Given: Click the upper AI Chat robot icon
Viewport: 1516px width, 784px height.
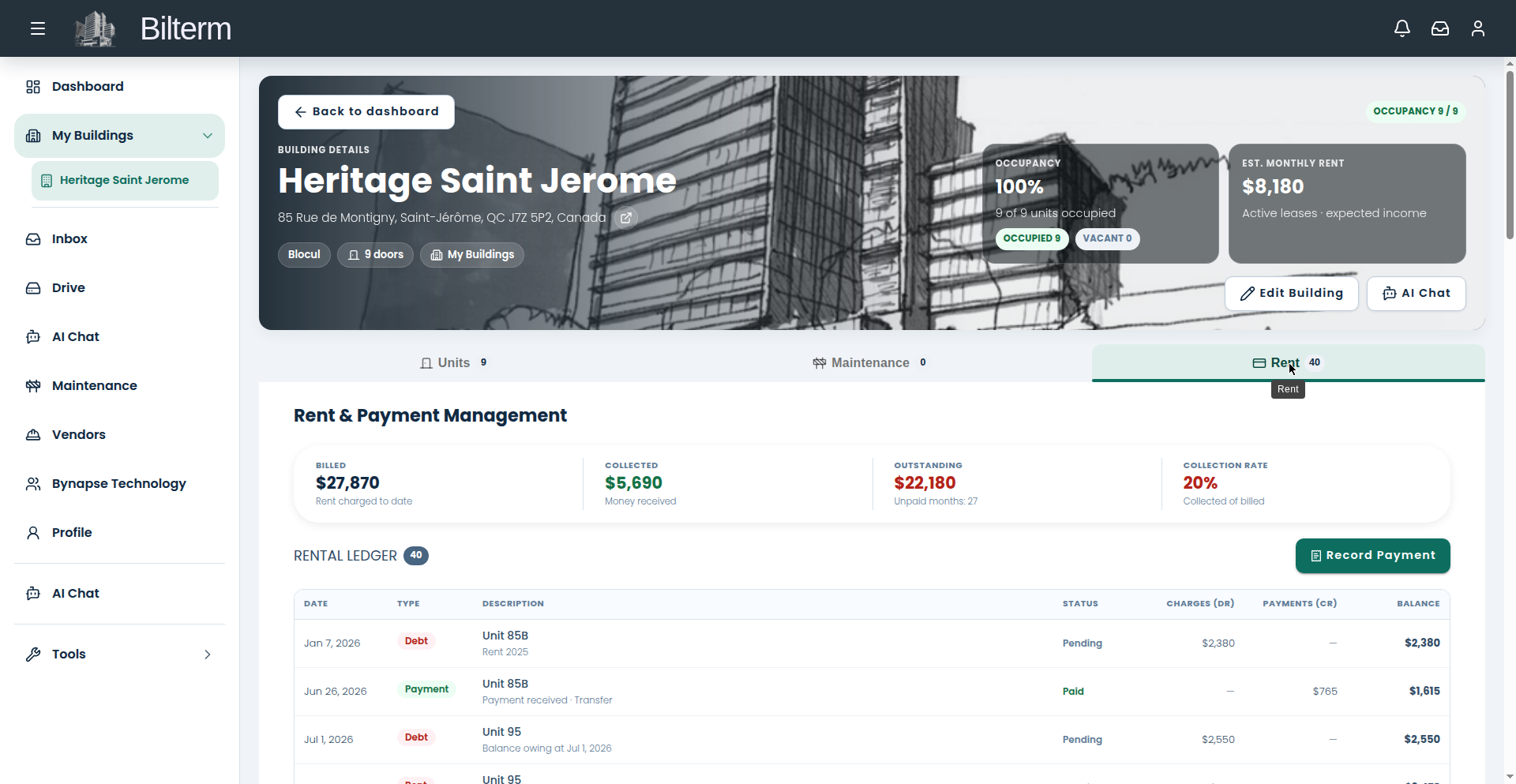Looking at the screenshot, I should [33, 337].
